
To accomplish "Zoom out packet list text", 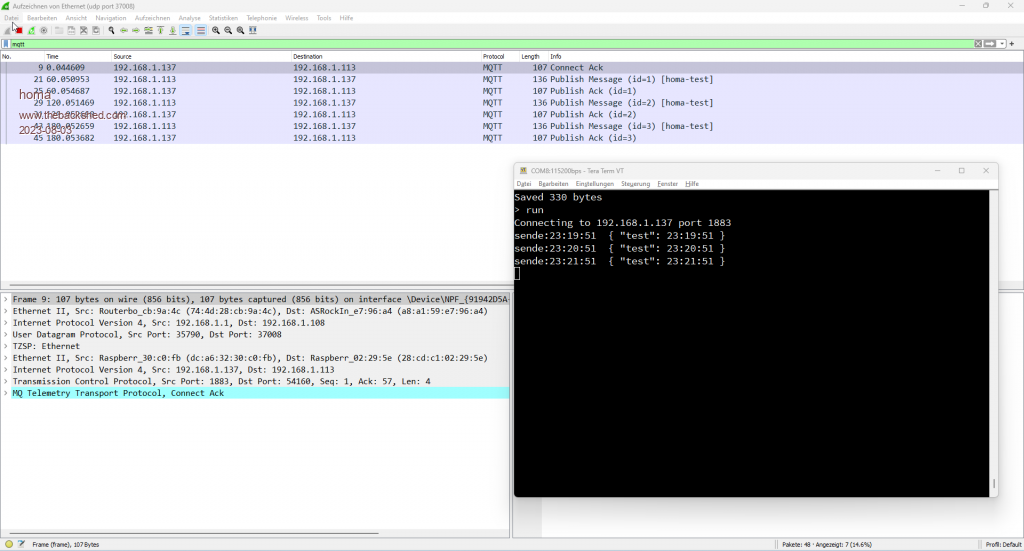I will pos(228,31).
